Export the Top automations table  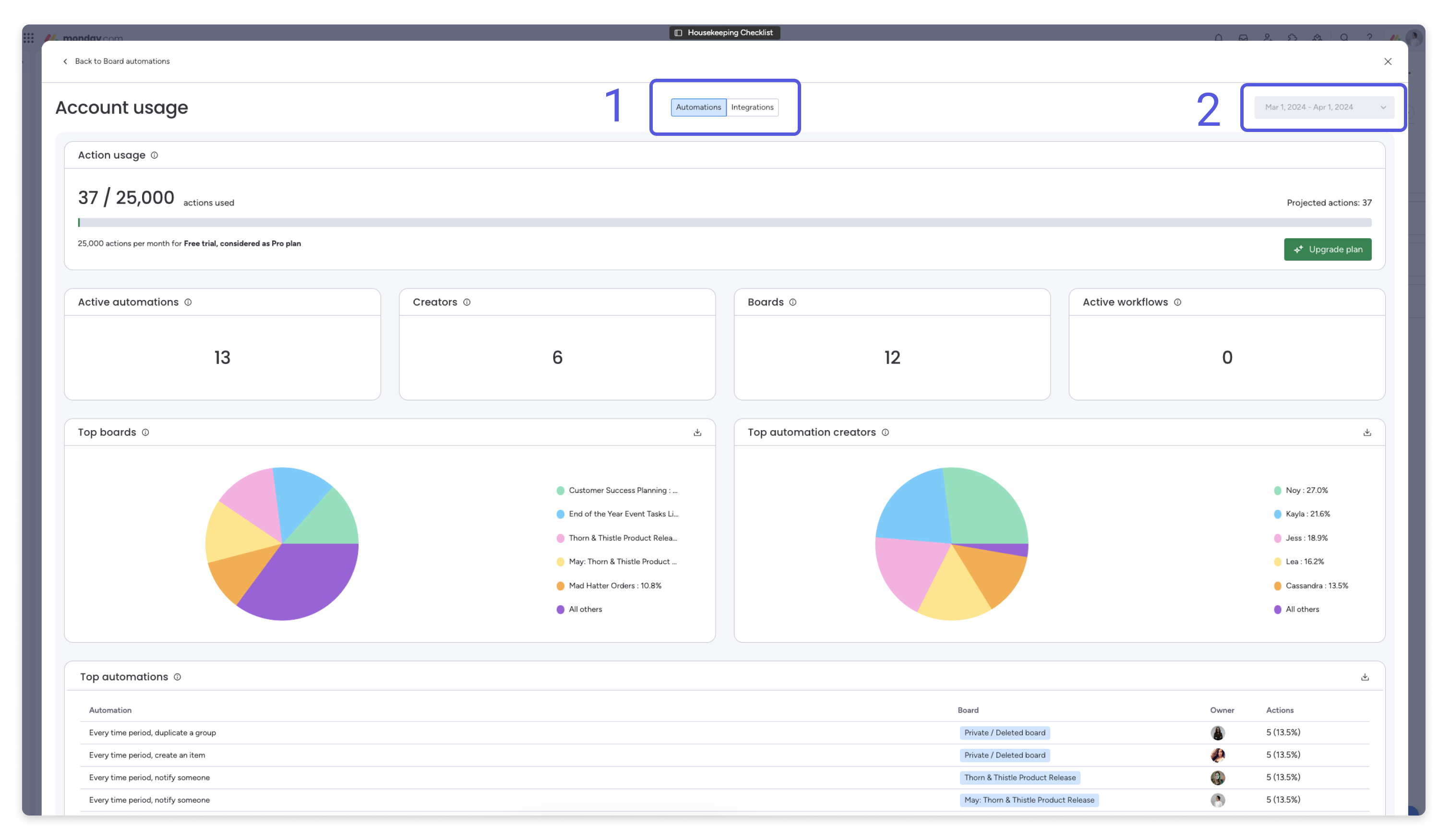(x=1364, y=677)
